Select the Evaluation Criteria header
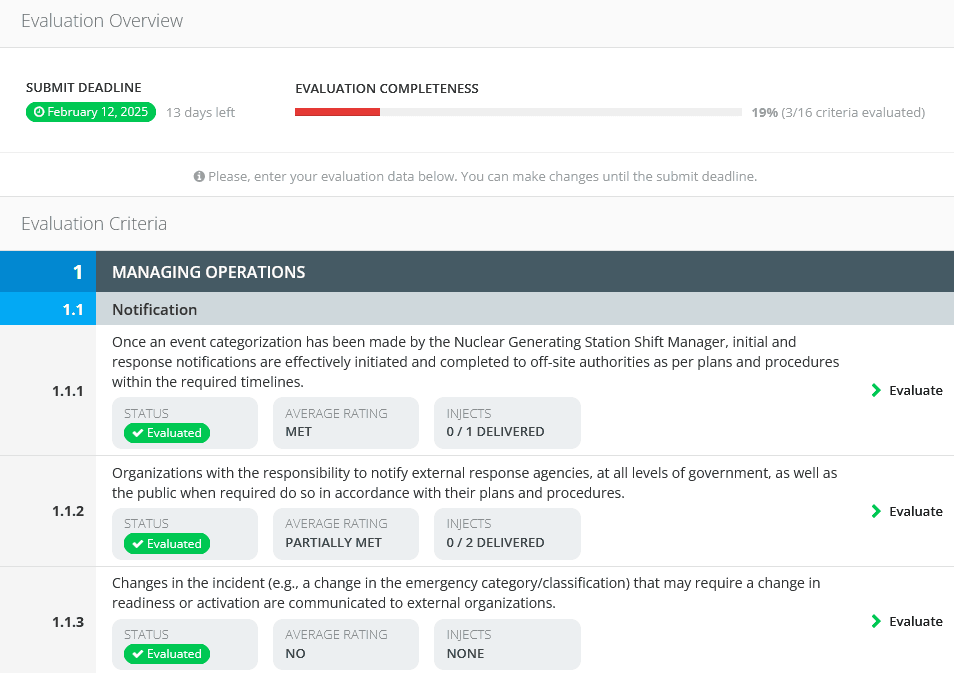This screenshot has height=673, width=954. [96, 223]
